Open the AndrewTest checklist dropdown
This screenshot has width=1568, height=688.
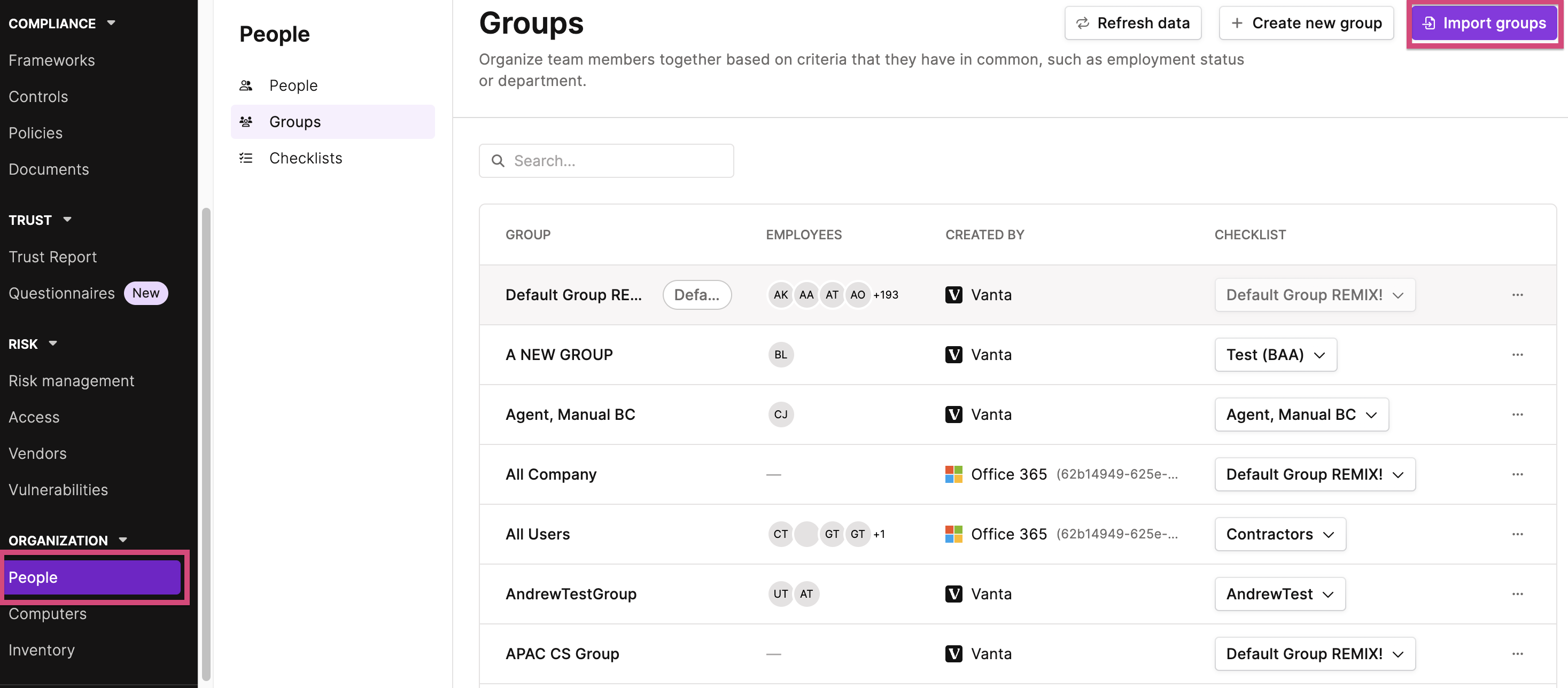tap(1279, 593)
